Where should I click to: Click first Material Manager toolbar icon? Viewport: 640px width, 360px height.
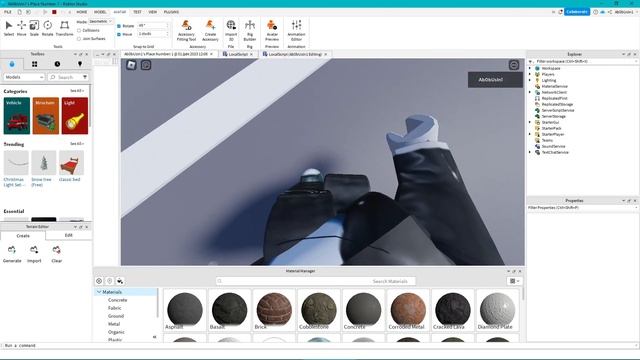click(x=99, y=281)
